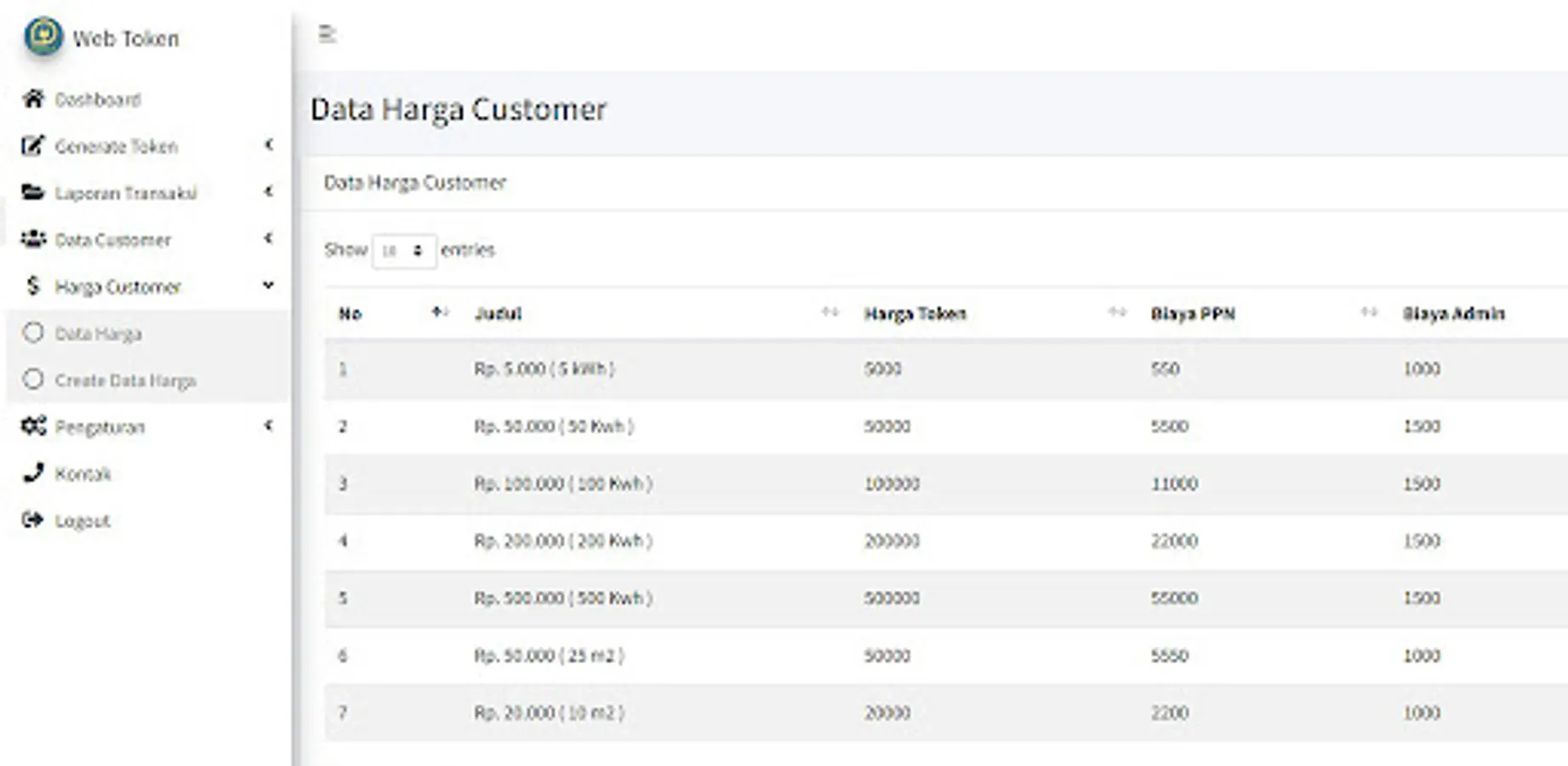Screen dimensions: 1568x766
Task: Click the Harga Customer dollar icon
Action: click(33, 286)
